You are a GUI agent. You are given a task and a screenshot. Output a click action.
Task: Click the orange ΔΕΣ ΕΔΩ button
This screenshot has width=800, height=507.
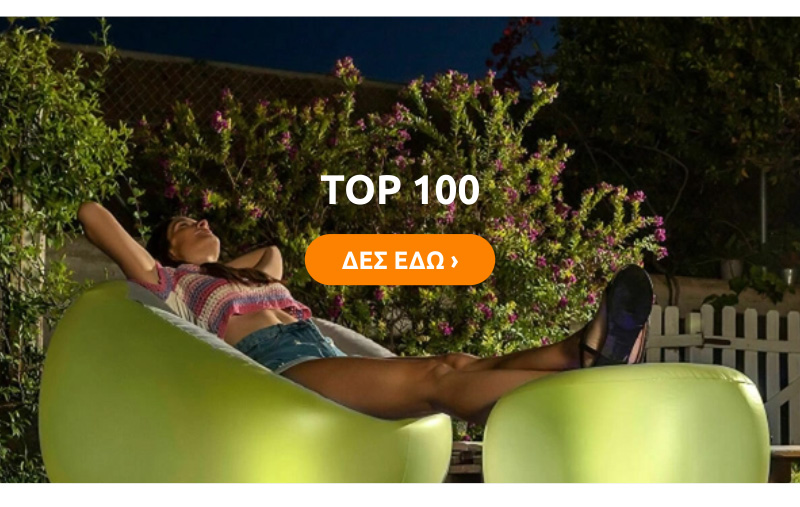click(x=399, y=260)
